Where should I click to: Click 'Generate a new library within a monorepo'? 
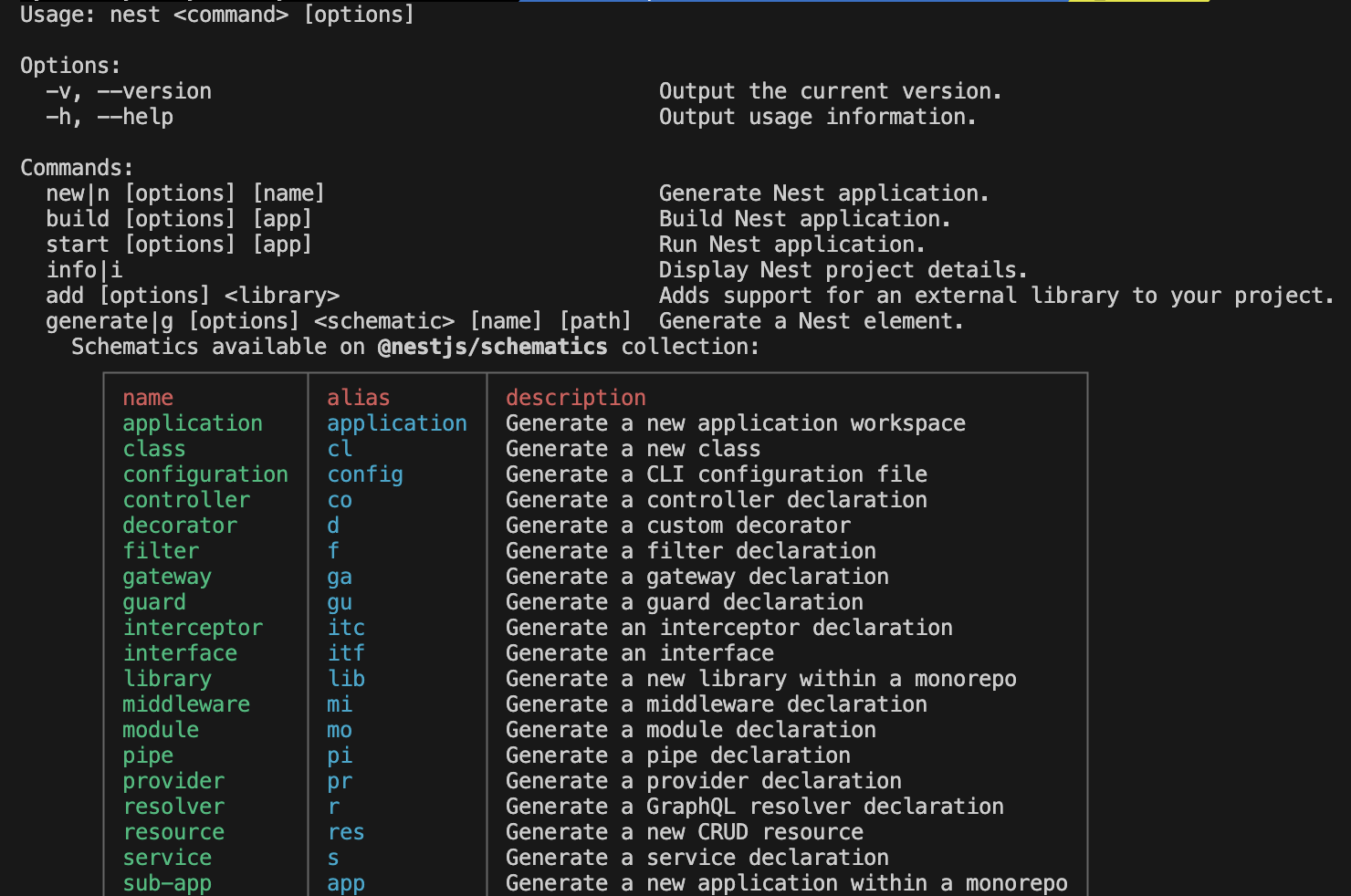coord(761,679)
